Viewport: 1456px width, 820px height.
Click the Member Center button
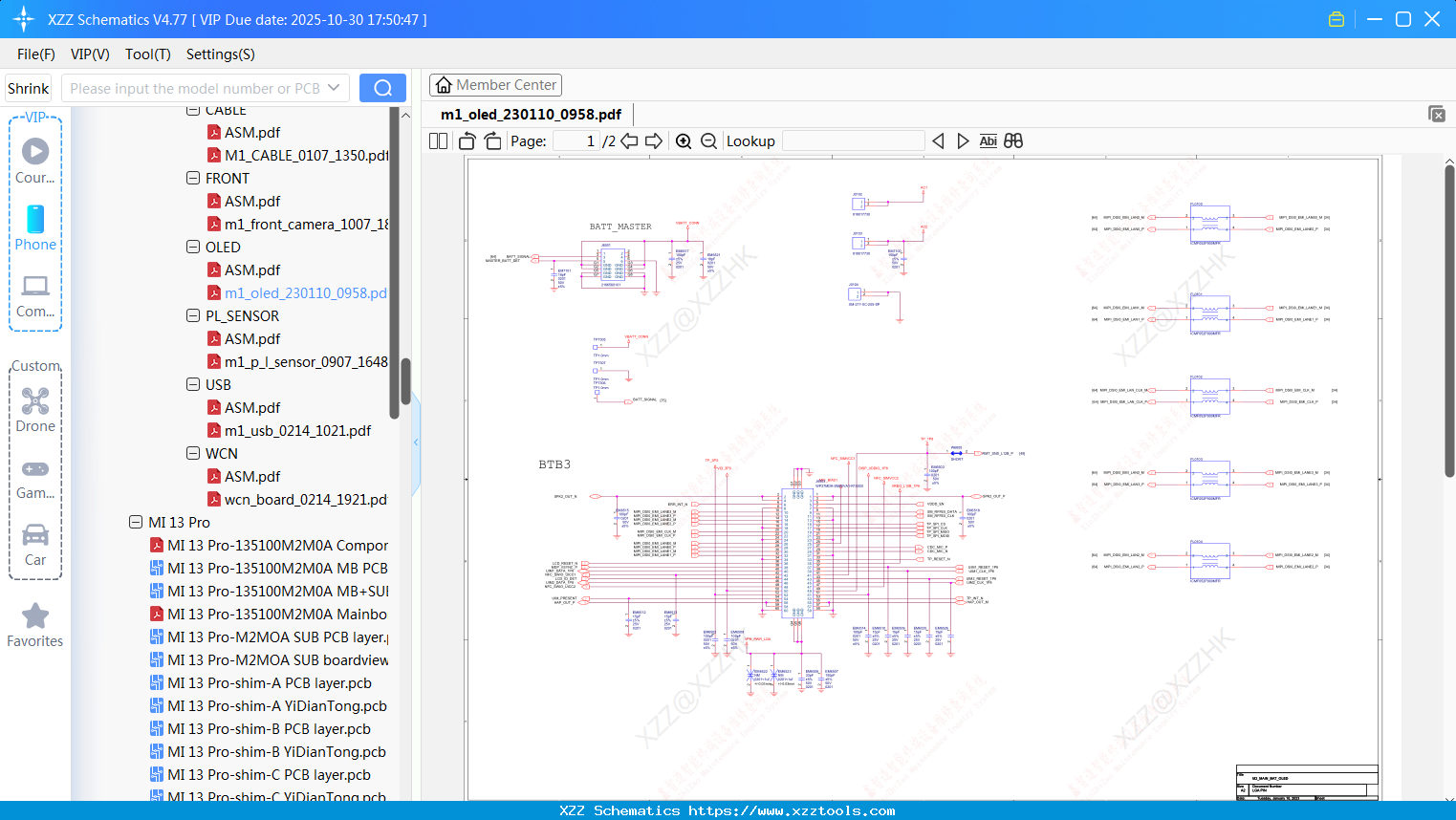click(495, 85)
